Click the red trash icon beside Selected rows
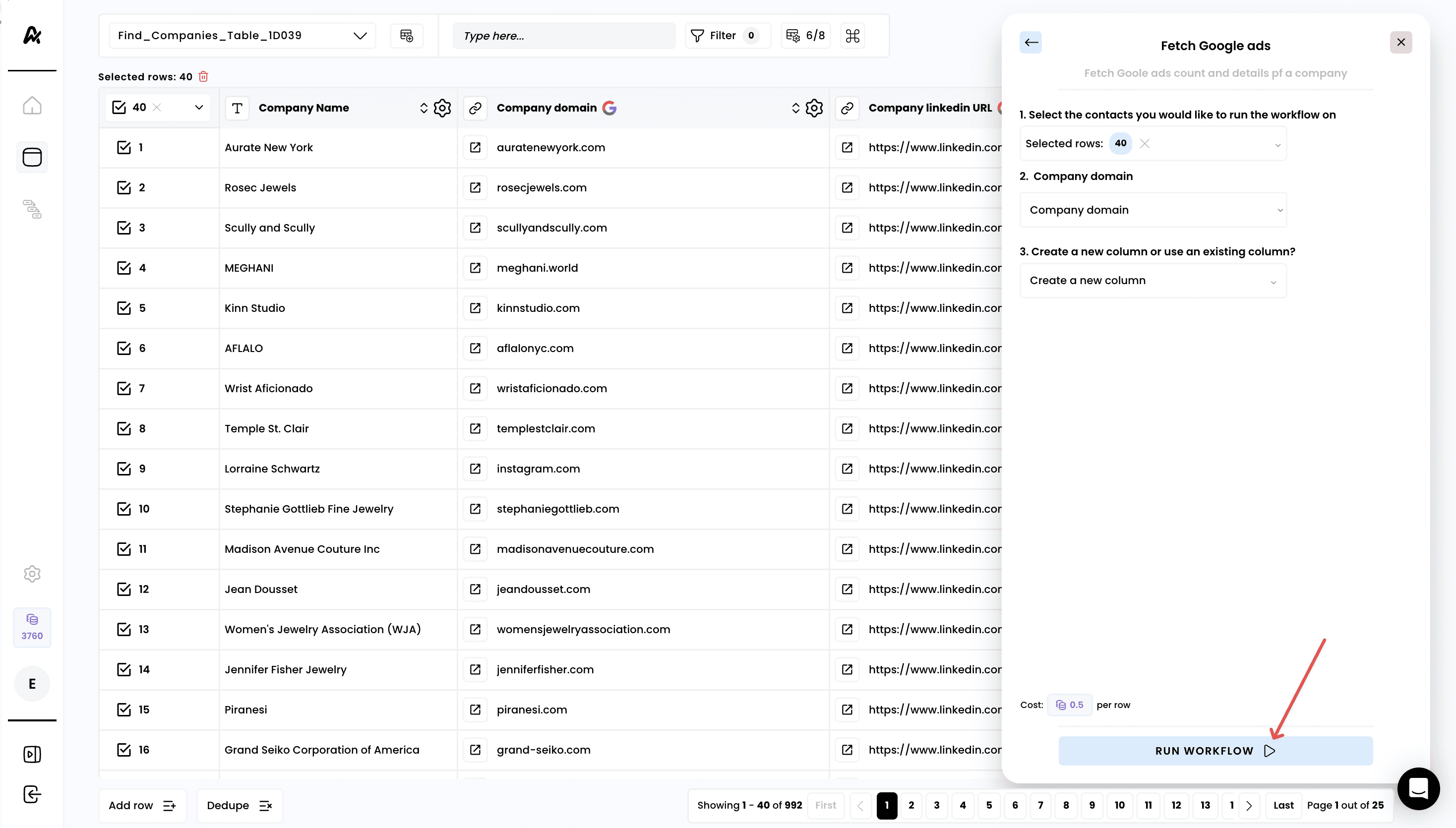 [203, 76]
